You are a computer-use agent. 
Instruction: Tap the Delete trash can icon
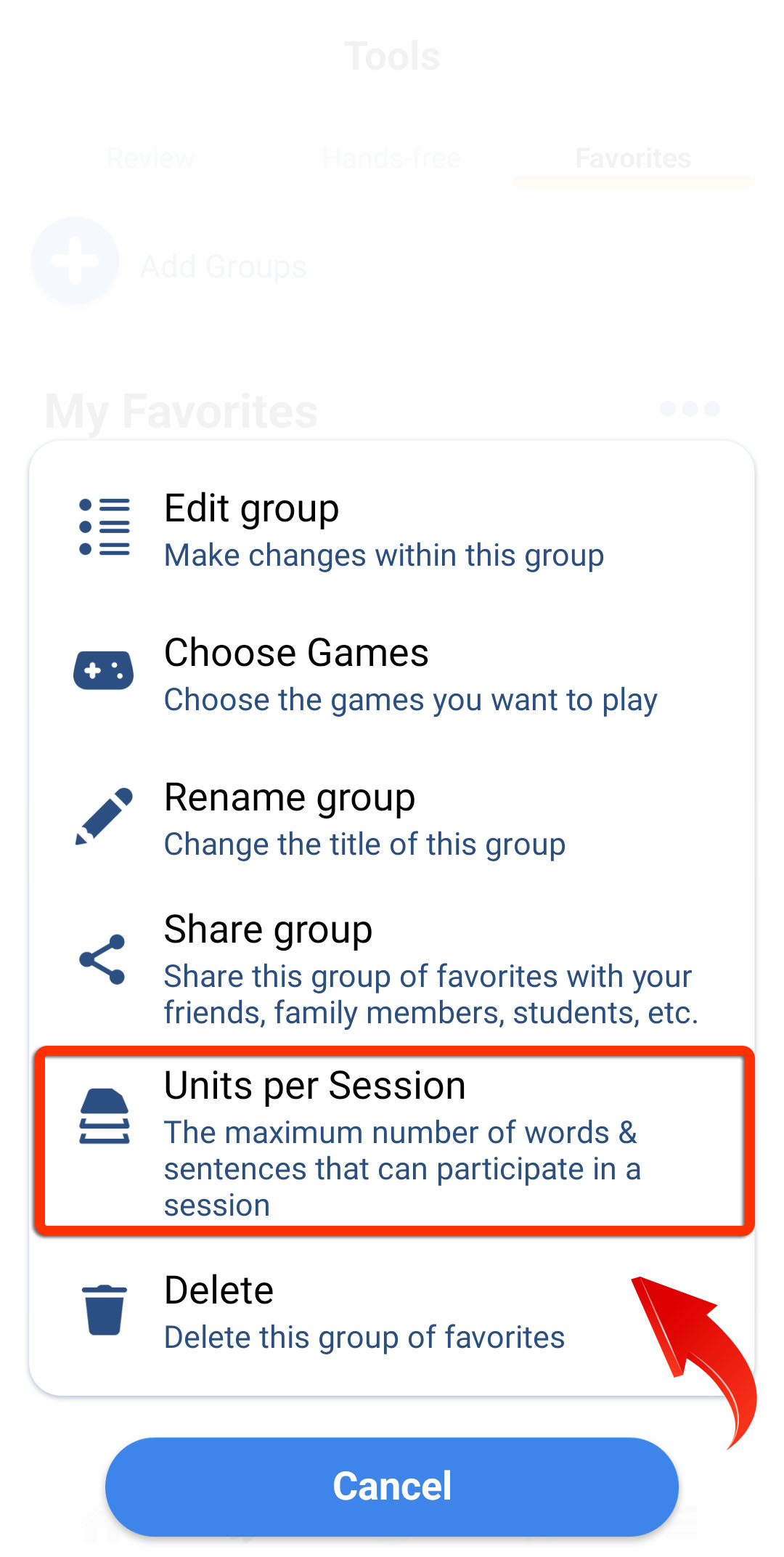(x=105, y=1309)
